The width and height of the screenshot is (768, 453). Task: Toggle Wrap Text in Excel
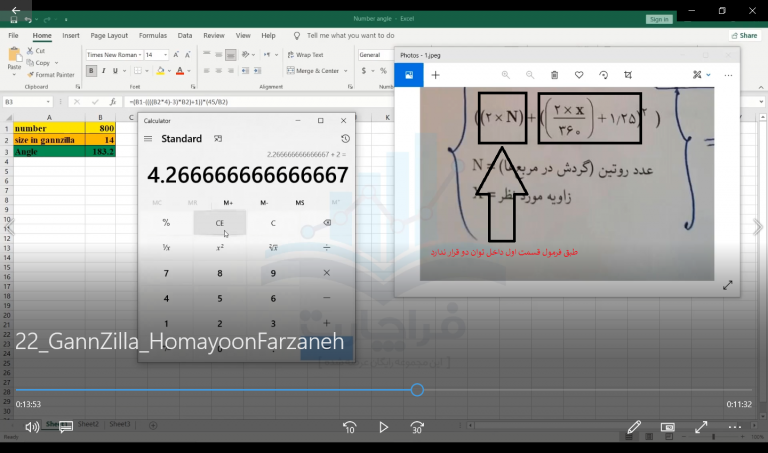[x=306, y=55]
